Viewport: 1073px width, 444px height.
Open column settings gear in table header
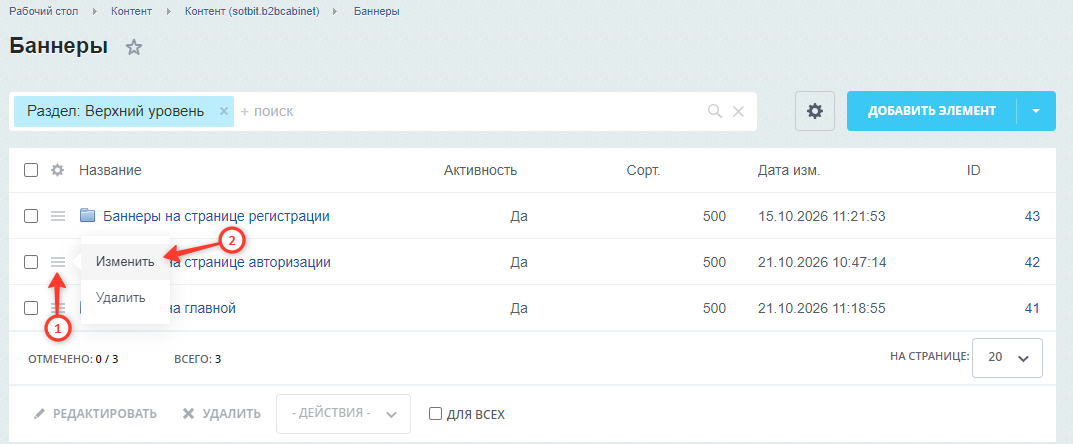(57, 170)
